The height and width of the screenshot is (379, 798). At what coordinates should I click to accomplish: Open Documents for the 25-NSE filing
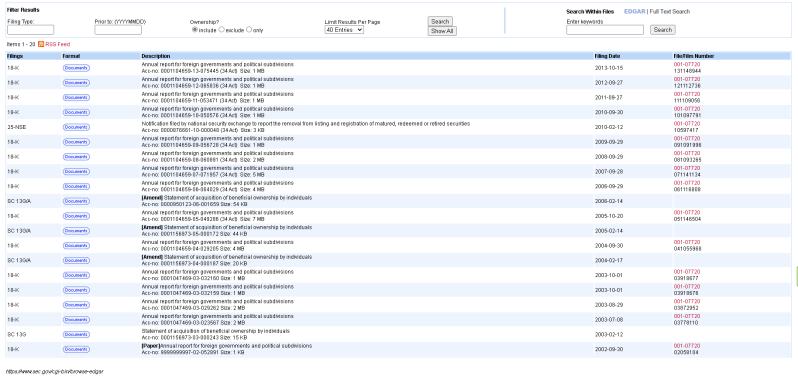point(76,127)
